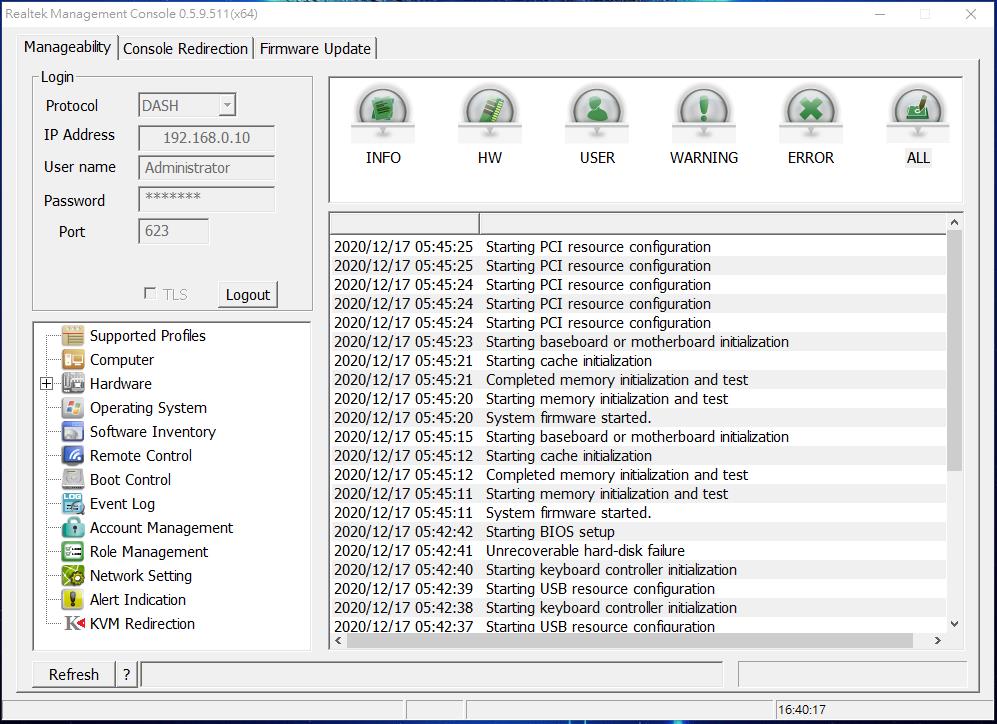Click the horizontal scroll right arrow
The height and width of the screenshot is (724, 997).
click(937, 641)
